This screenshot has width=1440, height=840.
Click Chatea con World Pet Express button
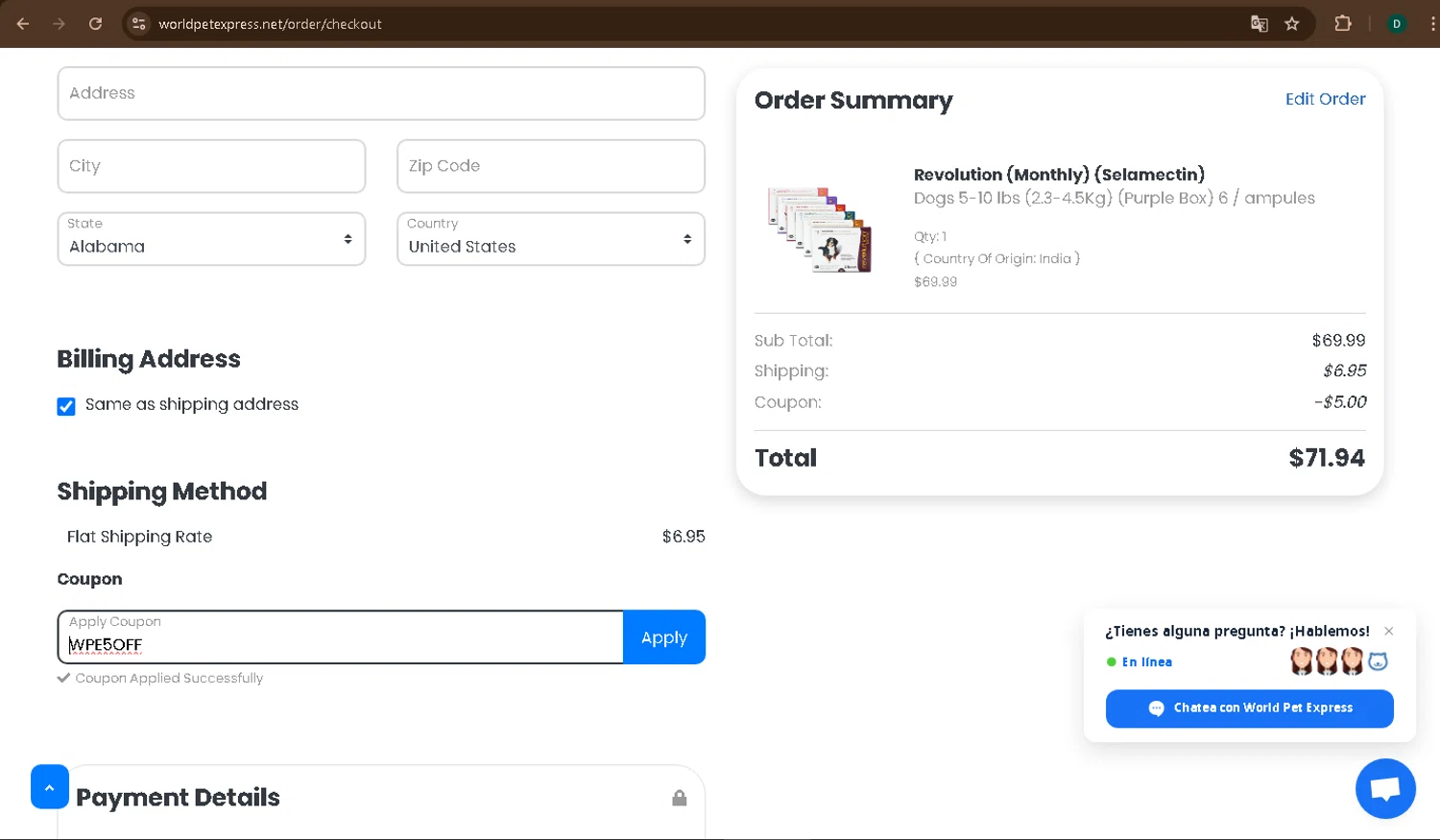pyautogui.click(x=1249, y=708)
